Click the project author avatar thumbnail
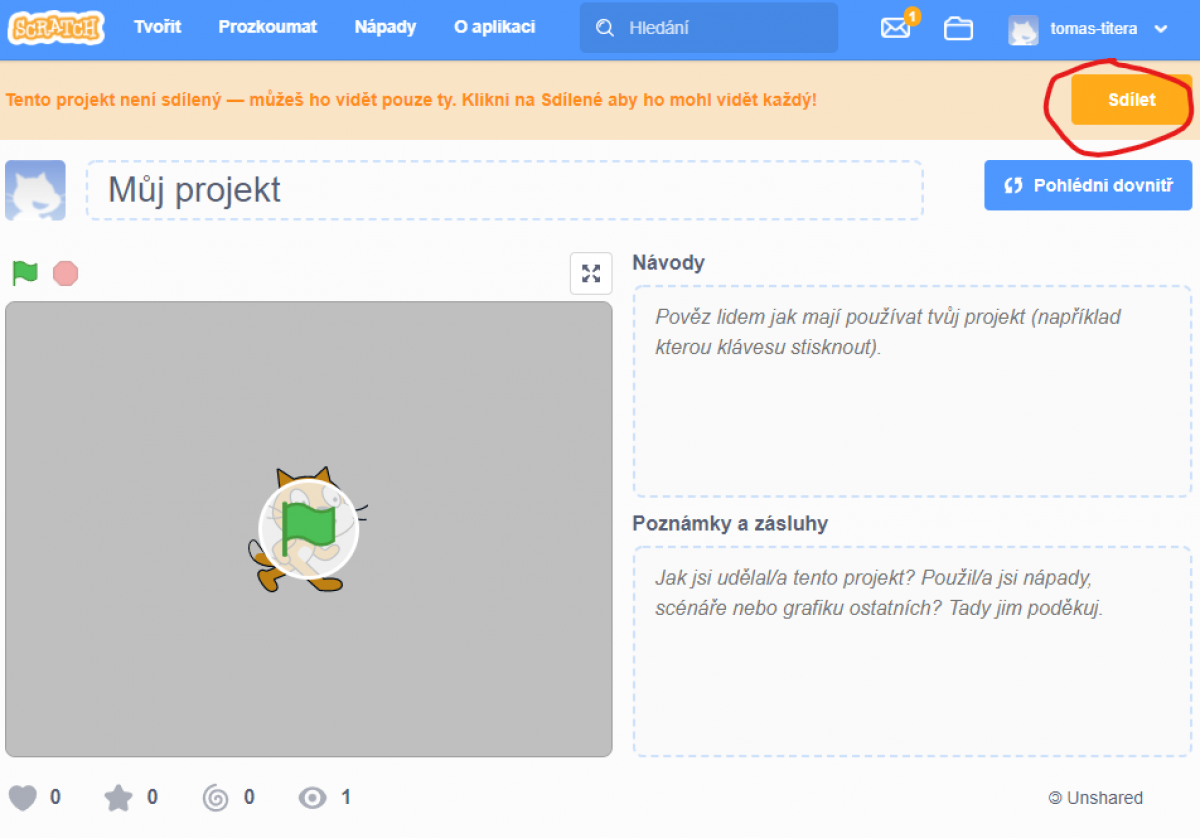Image resolution: width=1200 pixels, height=838 pixels. [35, 190]
